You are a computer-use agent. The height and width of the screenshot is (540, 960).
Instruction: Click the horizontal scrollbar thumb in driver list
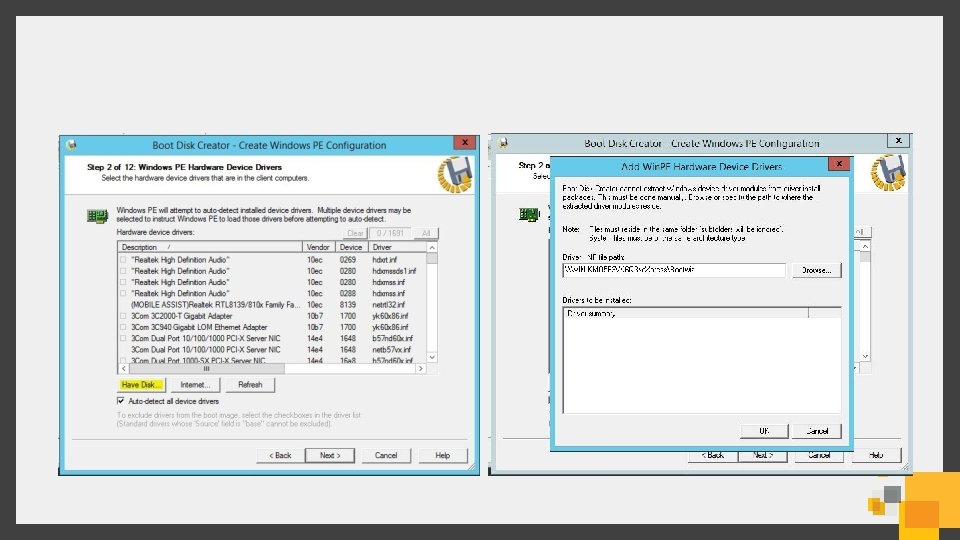[207, 369]
